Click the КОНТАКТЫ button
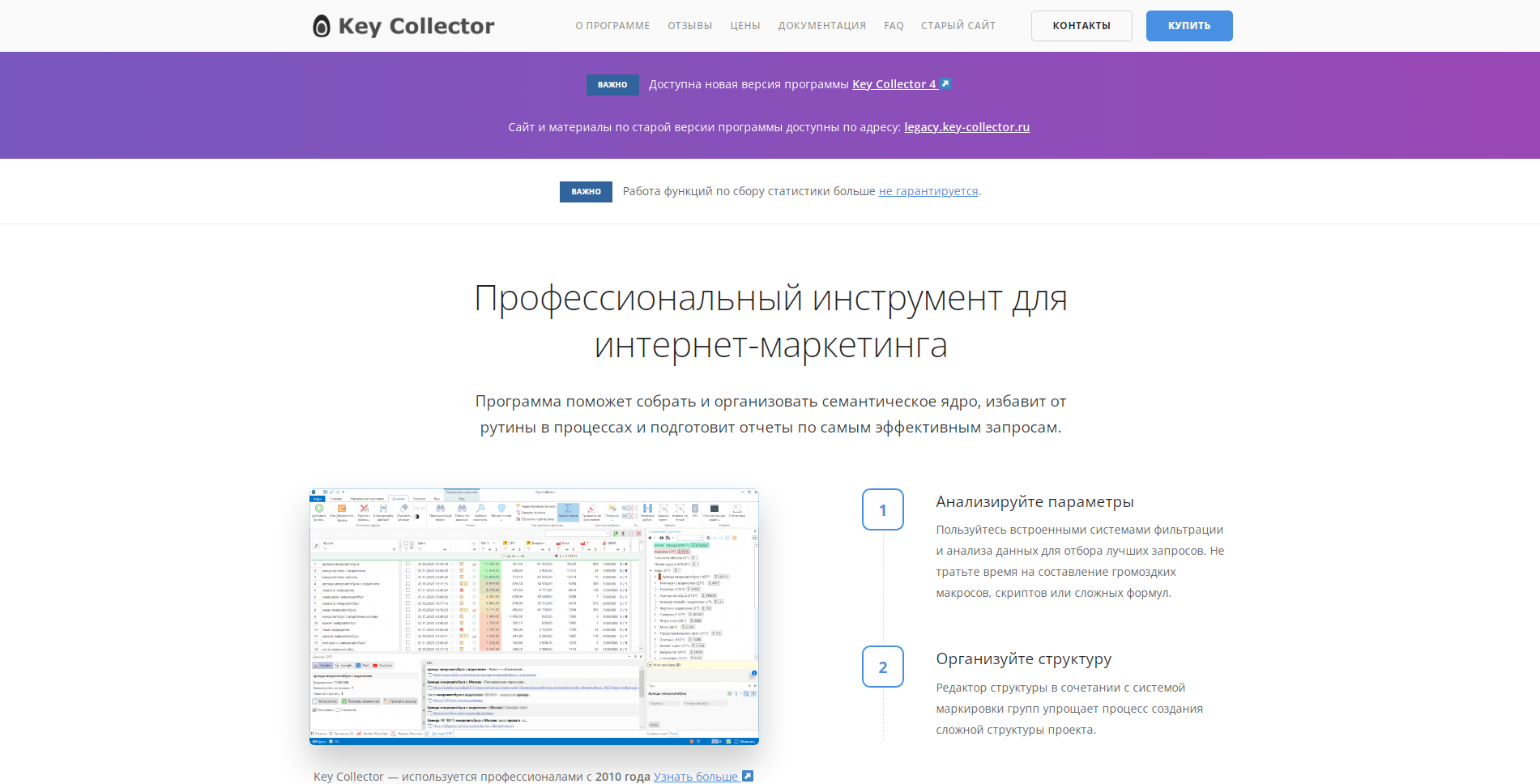The height and width of the screenshot is (784, 1540). point(1081,26)
